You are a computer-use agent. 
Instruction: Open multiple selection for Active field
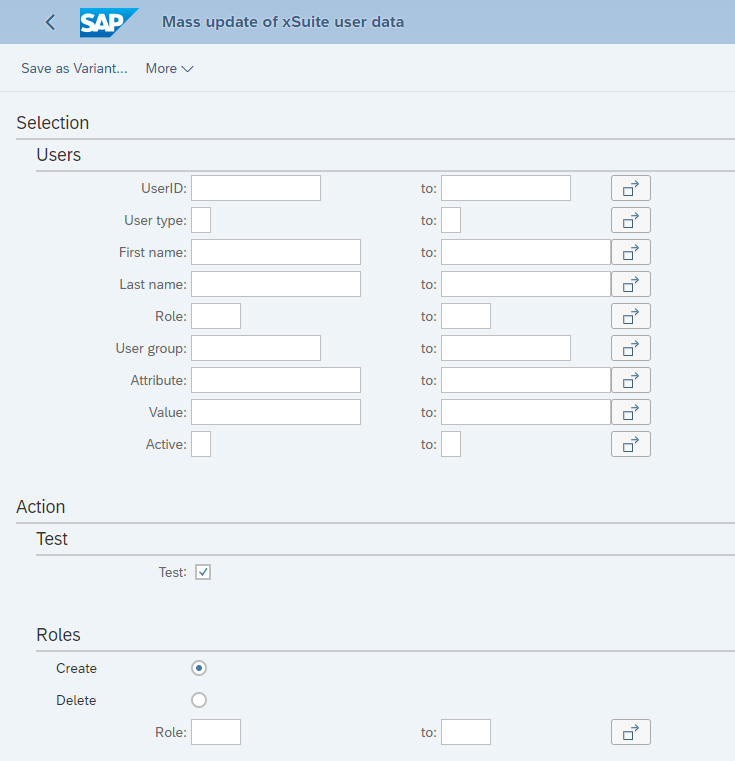[x=630, y=444]
